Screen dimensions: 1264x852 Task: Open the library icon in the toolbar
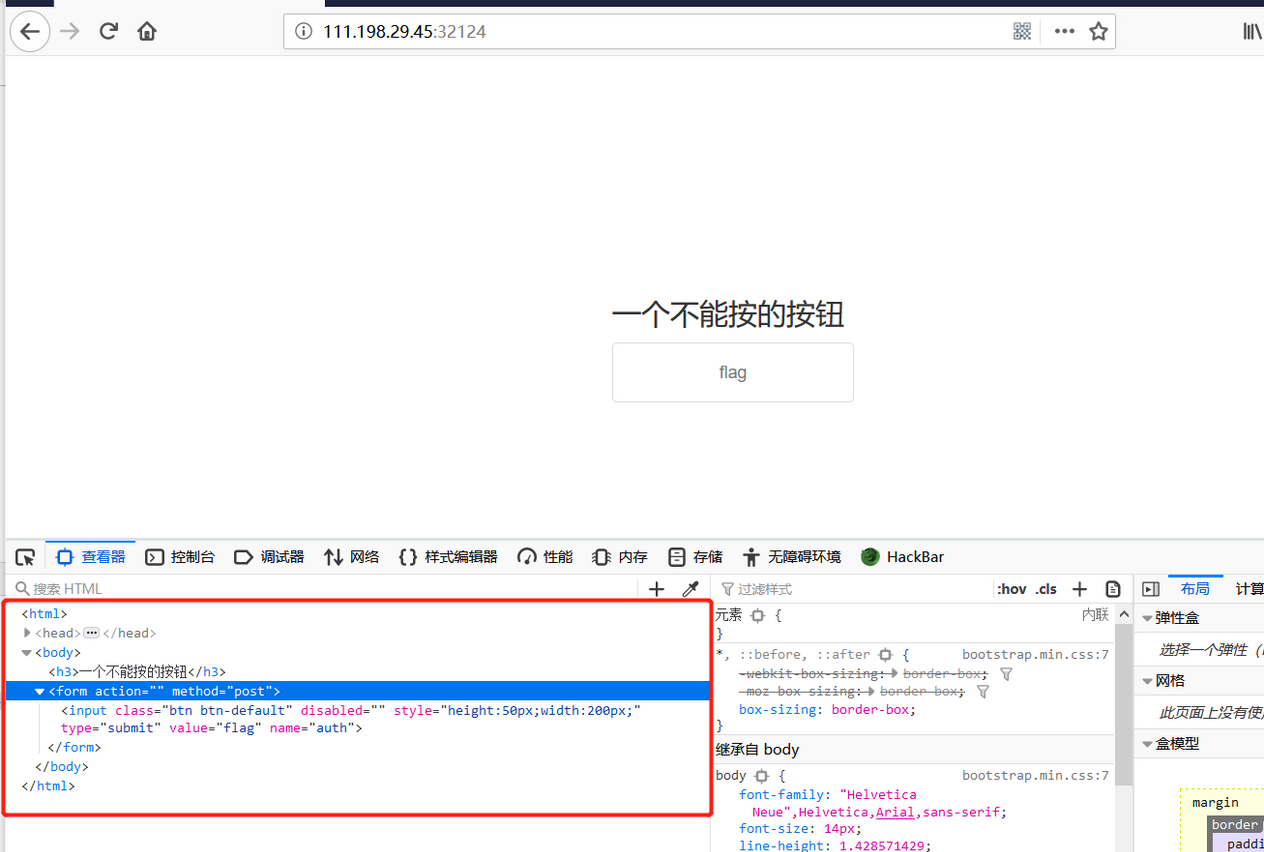pyautogui.click(x=1252, y=31)
